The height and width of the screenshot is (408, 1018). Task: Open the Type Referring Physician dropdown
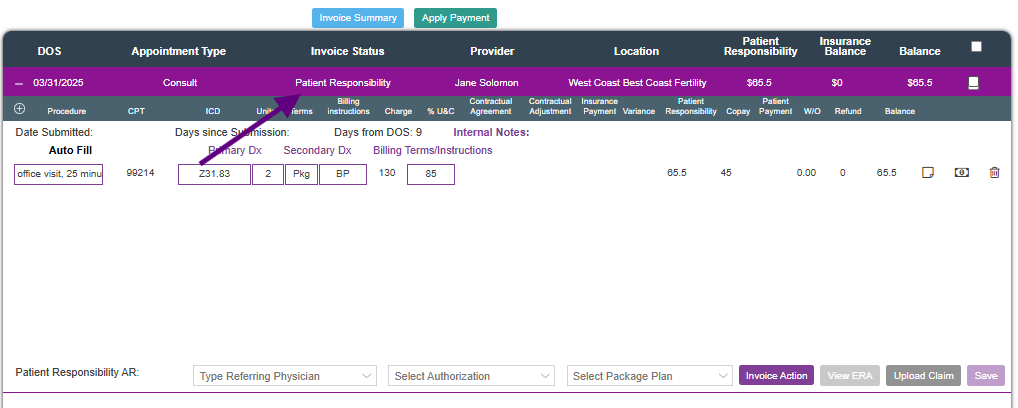point(285,376)
